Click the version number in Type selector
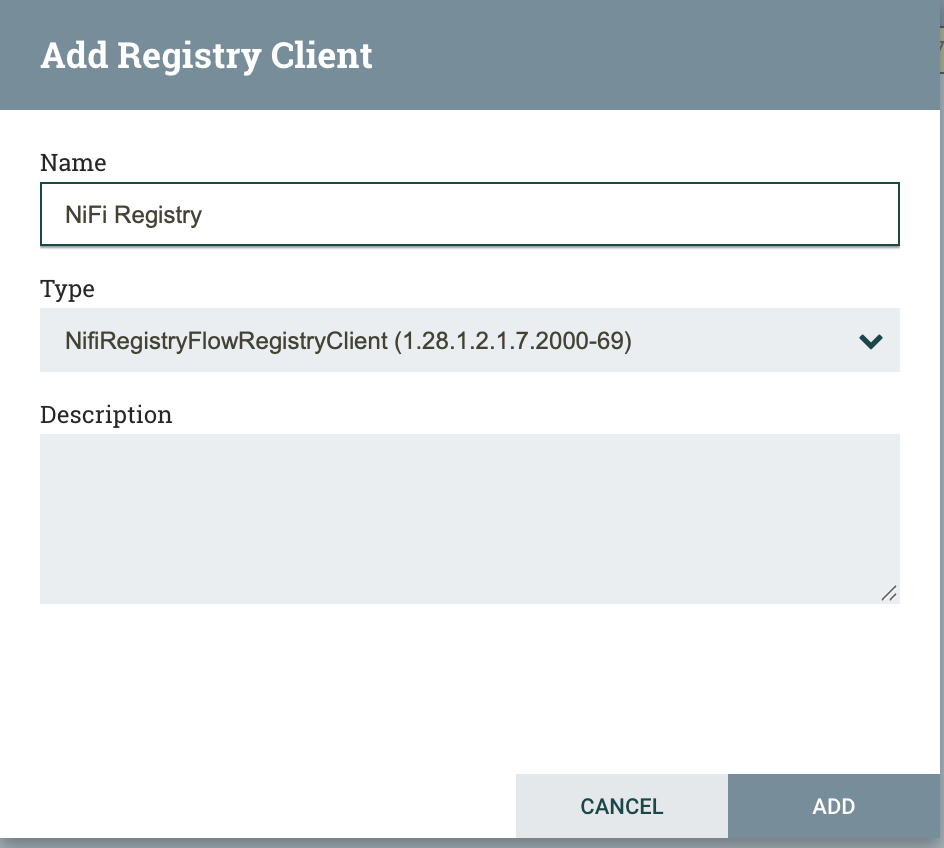The width and height of the screenshot is (944, 848). 512,341
